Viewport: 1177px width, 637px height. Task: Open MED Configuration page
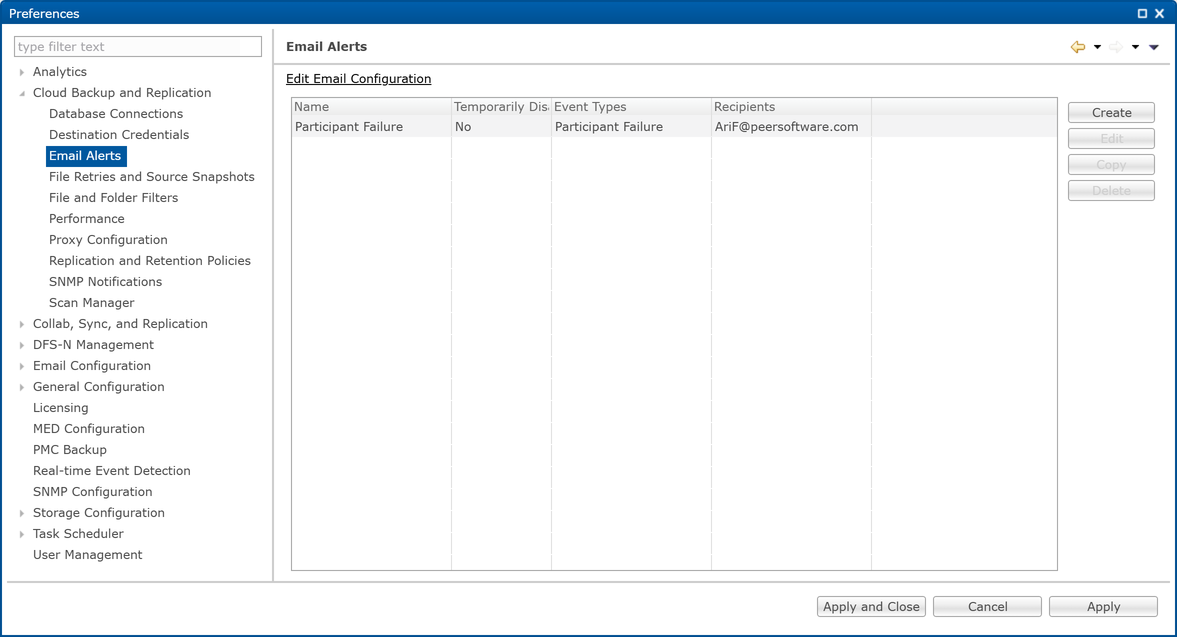point(89,429)
